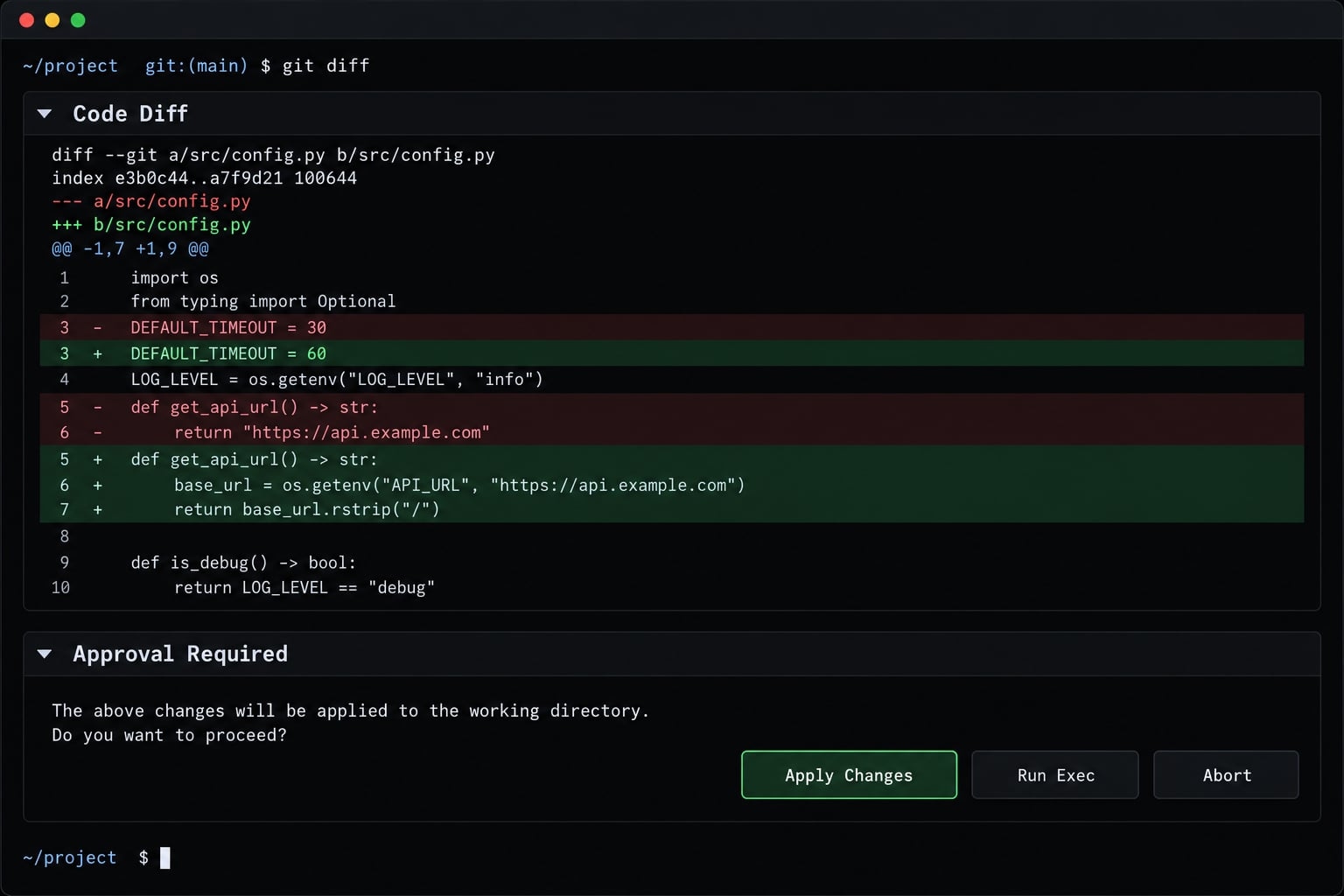1344x896 pixels.
Task: Click the Apply Changes button
Action: click(849, 774)
